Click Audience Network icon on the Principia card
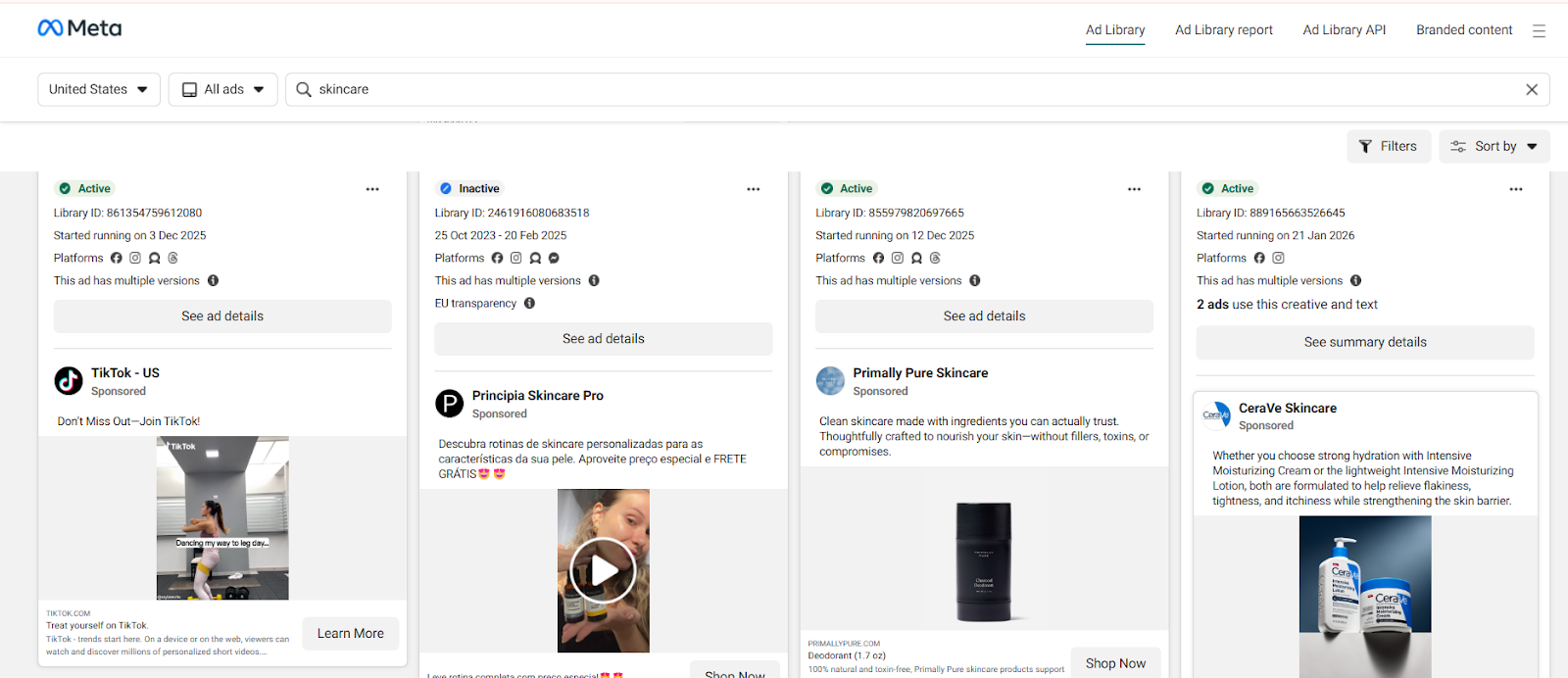The width and height of the screenshot is (1568, 678). 535,258
